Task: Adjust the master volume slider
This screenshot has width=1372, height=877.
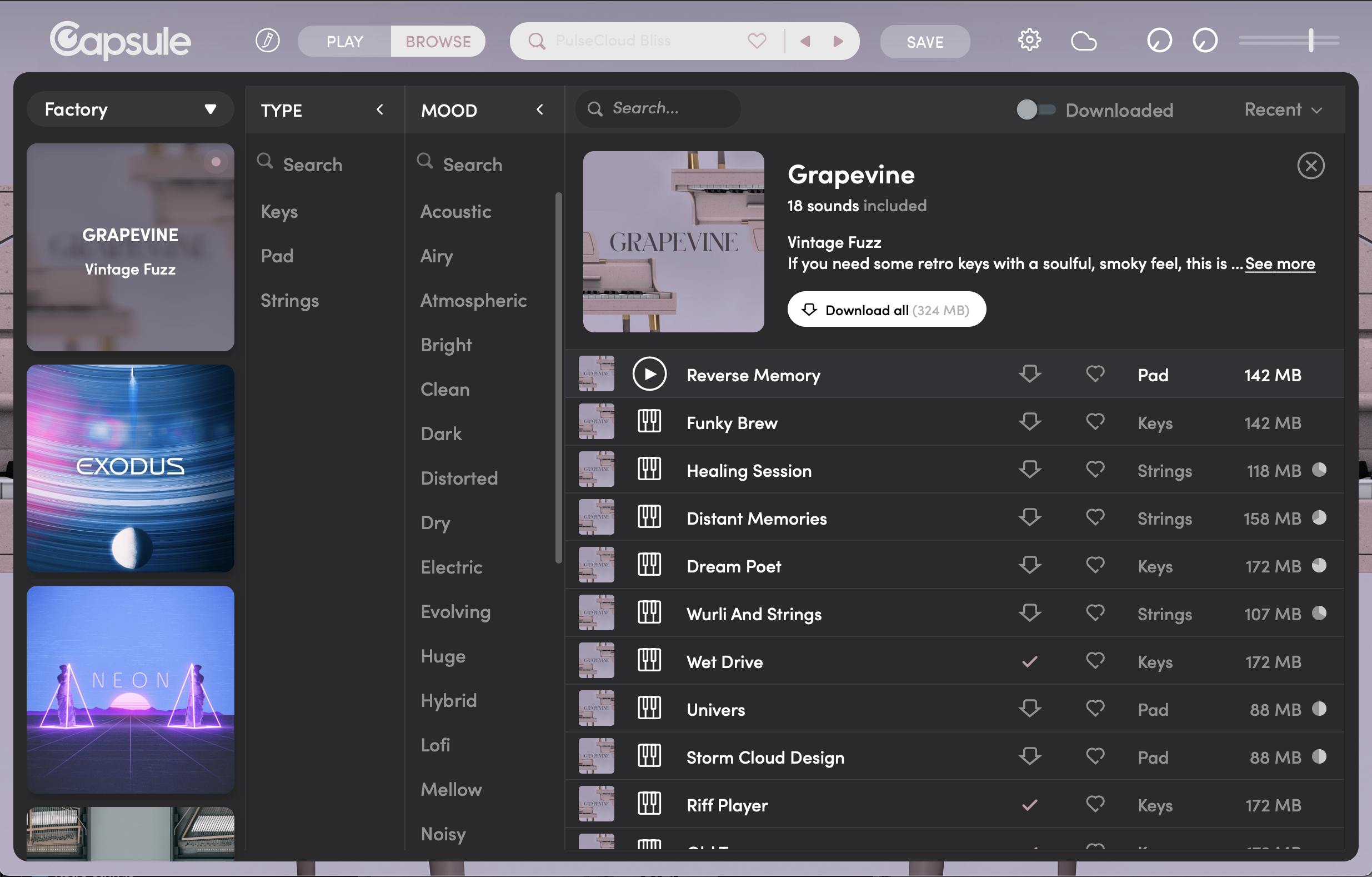Action: click(1310, 41)
